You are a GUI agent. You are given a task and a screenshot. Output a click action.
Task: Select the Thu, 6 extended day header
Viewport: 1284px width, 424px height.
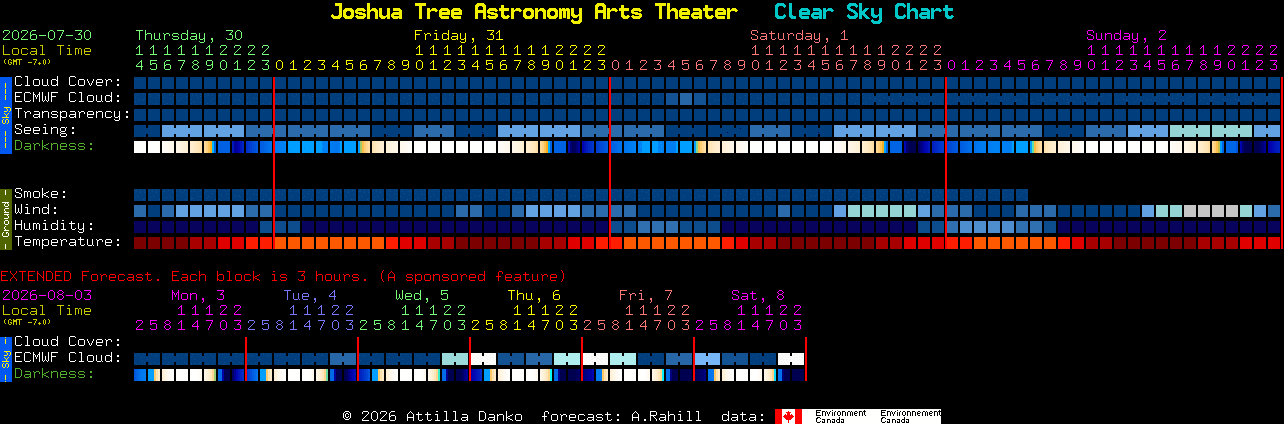pos(534,295)
